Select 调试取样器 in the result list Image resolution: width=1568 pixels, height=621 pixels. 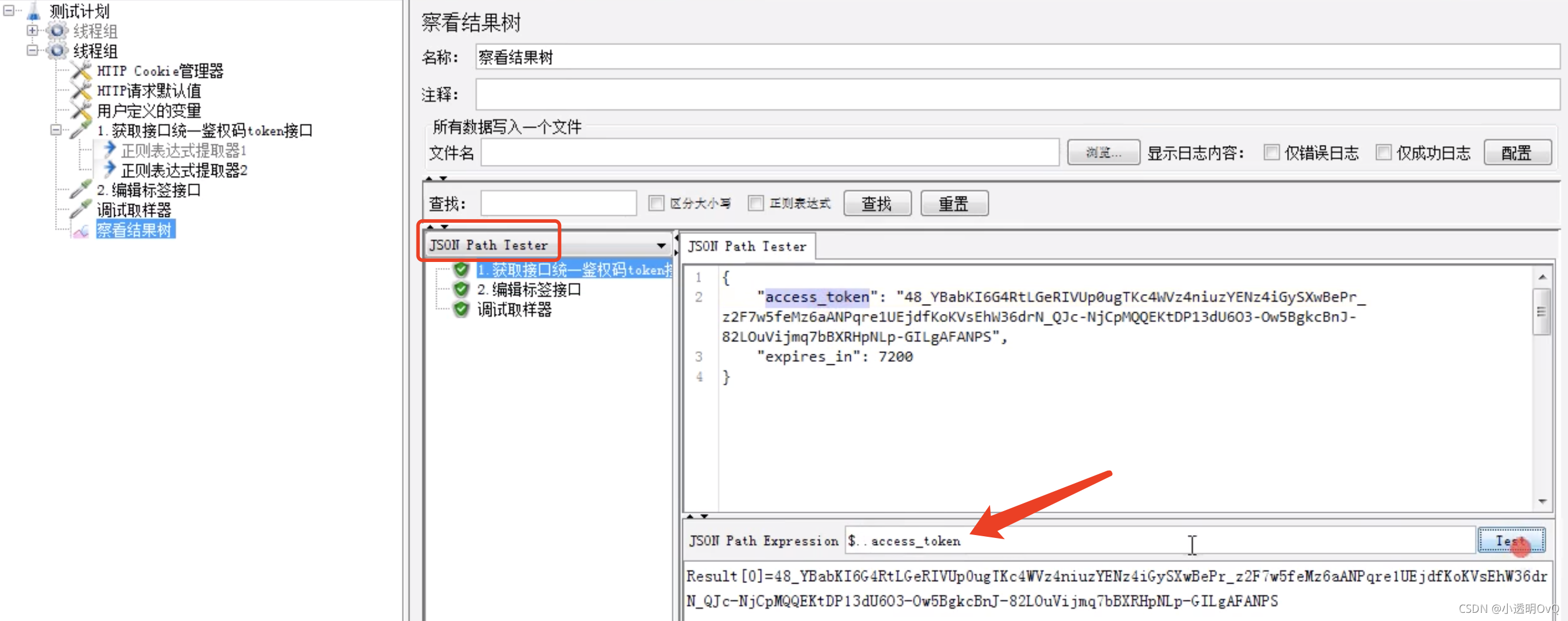tap(514, 309)
